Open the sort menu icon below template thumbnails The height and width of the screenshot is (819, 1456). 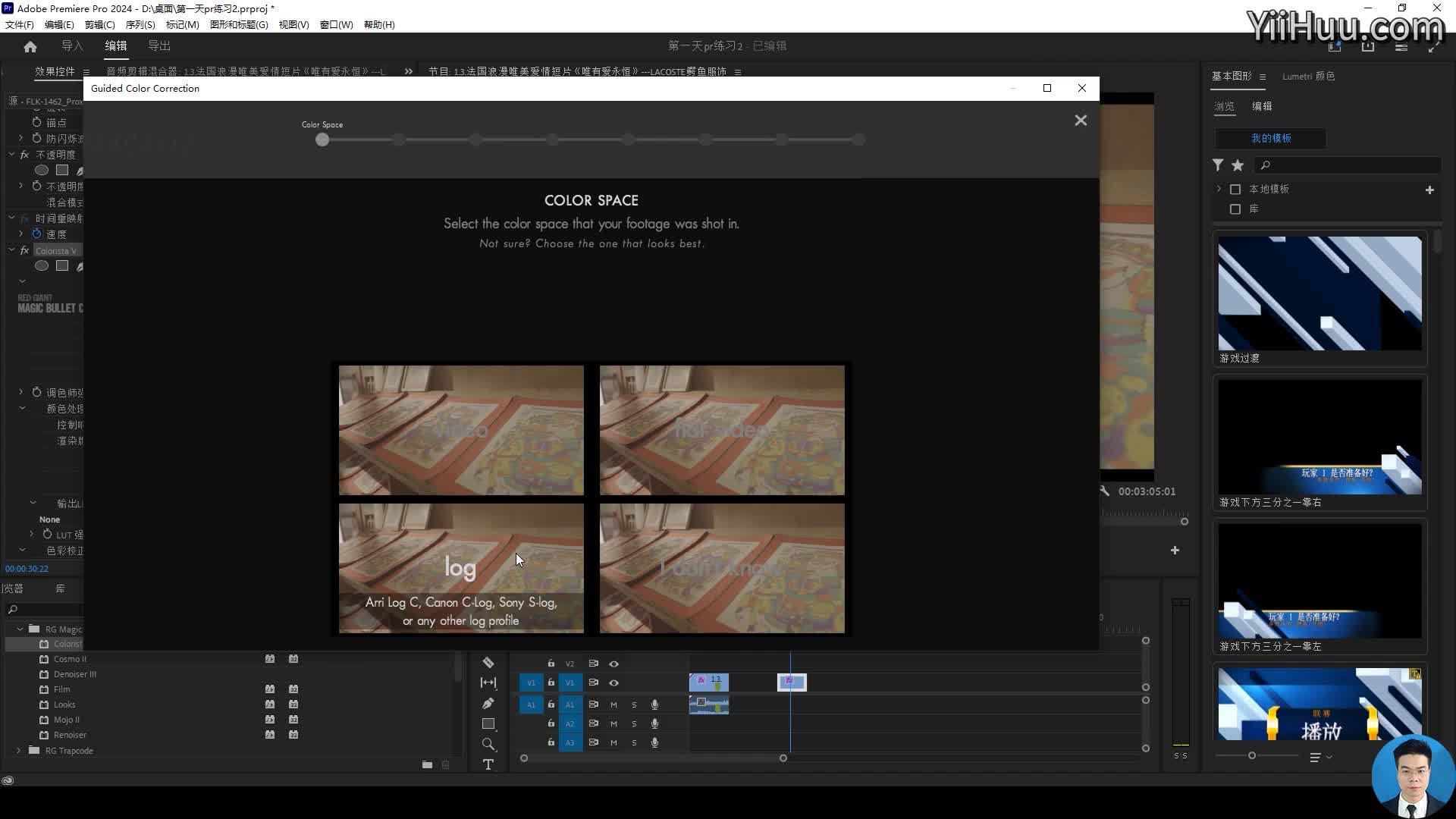click(1320, 757)
